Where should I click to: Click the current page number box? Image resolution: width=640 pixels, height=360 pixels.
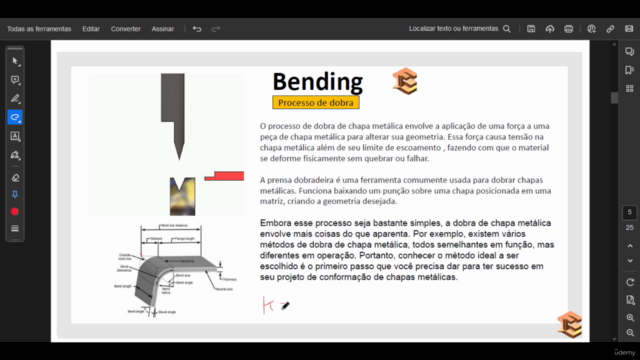[x=629, y=212]
